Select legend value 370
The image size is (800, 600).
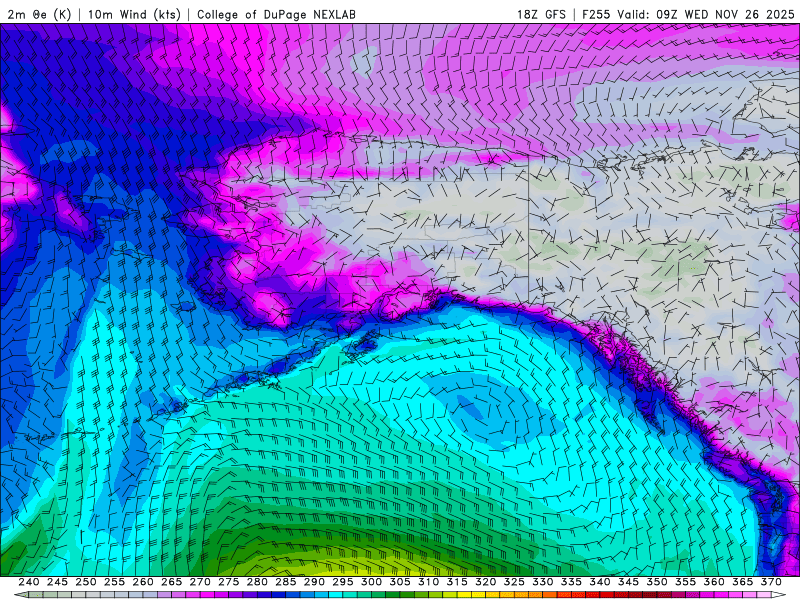click(x=771, y=582)
